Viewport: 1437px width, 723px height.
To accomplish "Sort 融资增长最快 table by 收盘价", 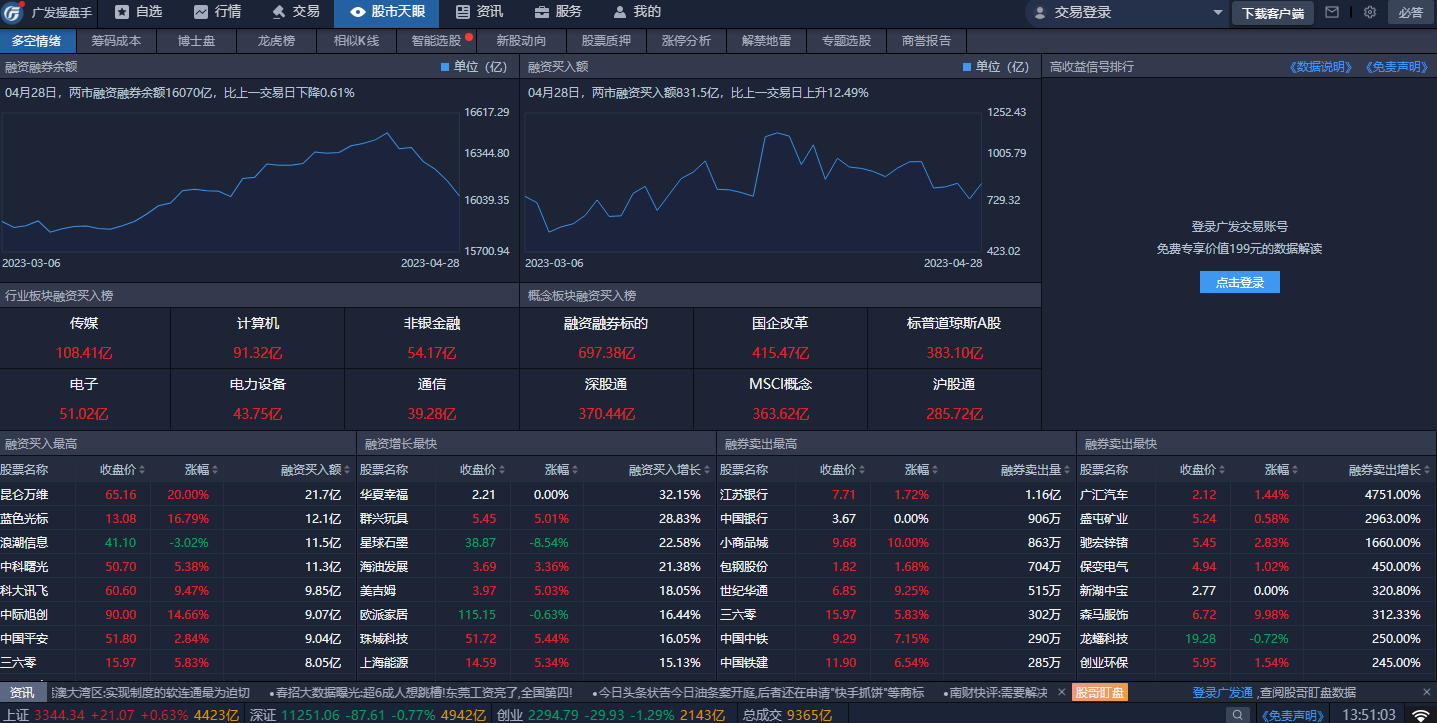I will tap(483, 469).
